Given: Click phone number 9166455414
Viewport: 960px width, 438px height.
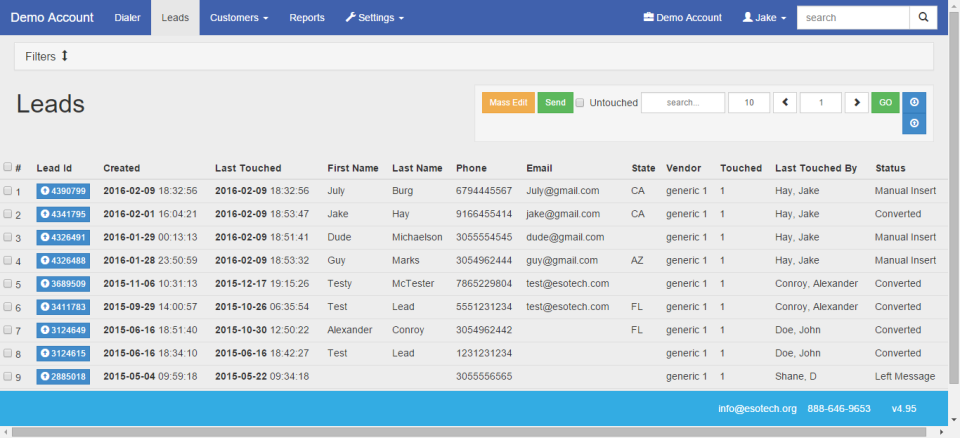Looking at the screenshot, I should 484,214.
